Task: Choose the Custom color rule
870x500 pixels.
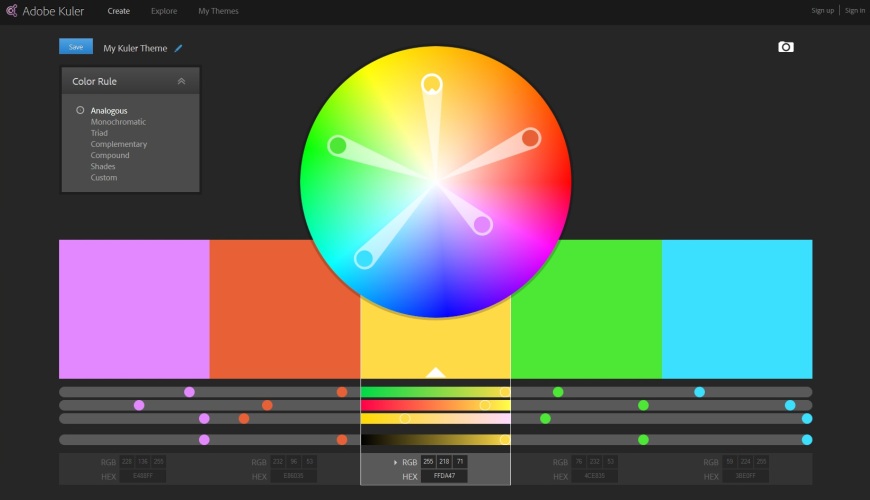Action: click(104, 178)
